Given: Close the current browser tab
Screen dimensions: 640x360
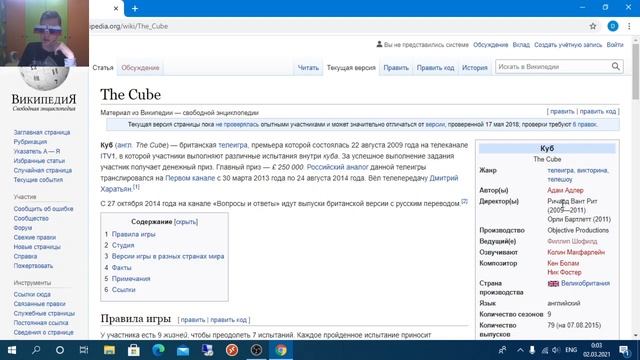Looking at the screenshot, I should [x=116, y=8].
